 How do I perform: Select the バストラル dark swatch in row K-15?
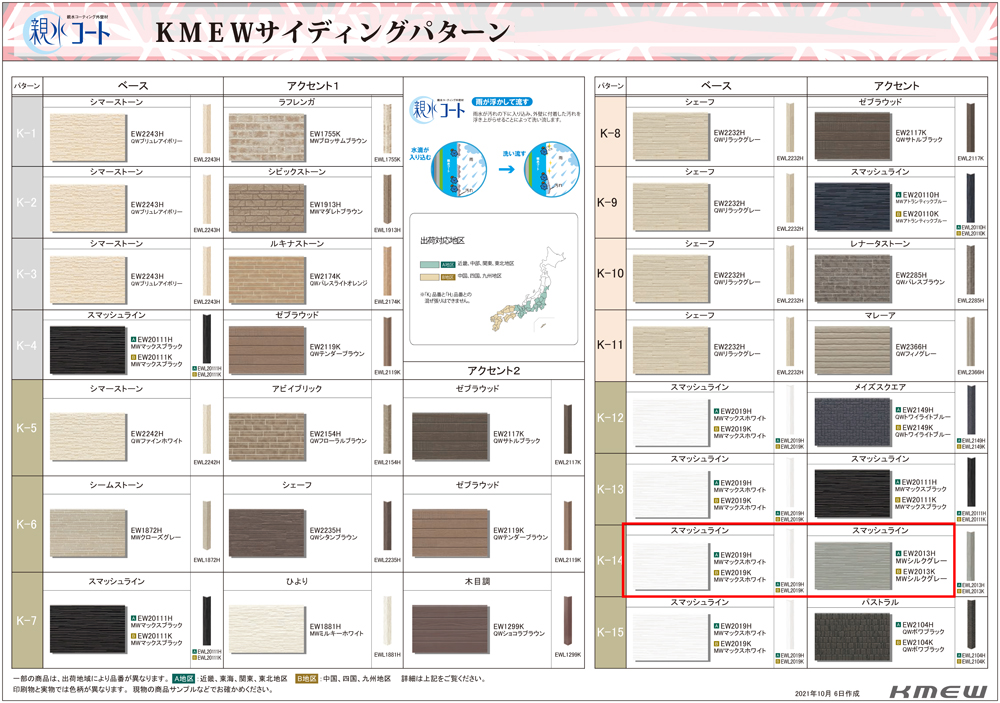(x=853, y=637)
